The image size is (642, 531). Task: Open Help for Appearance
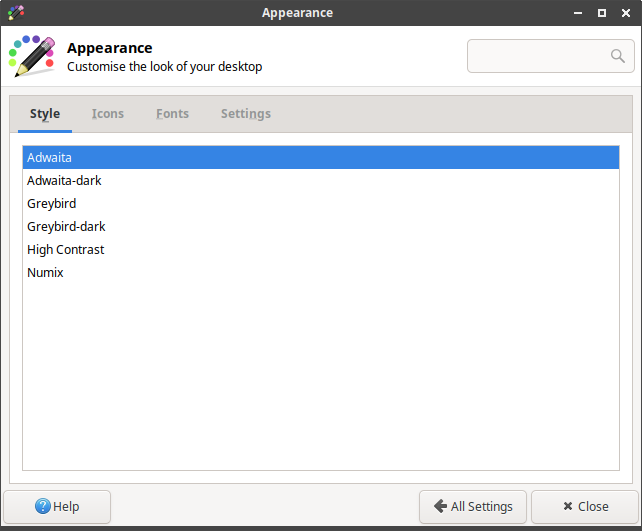point(57,506)
